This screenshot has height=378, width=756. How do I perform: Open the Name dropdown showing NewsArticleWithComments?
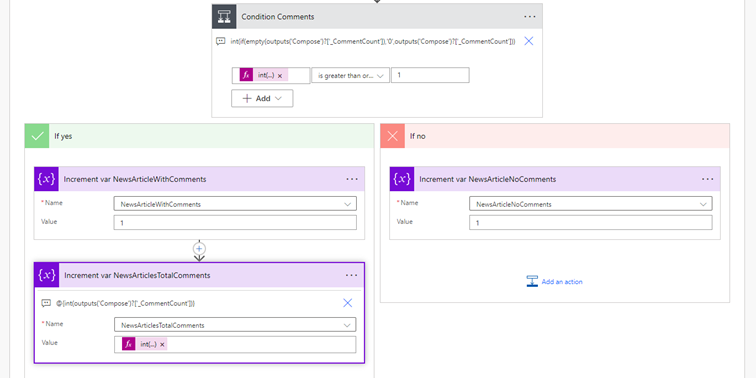[235, 204]
